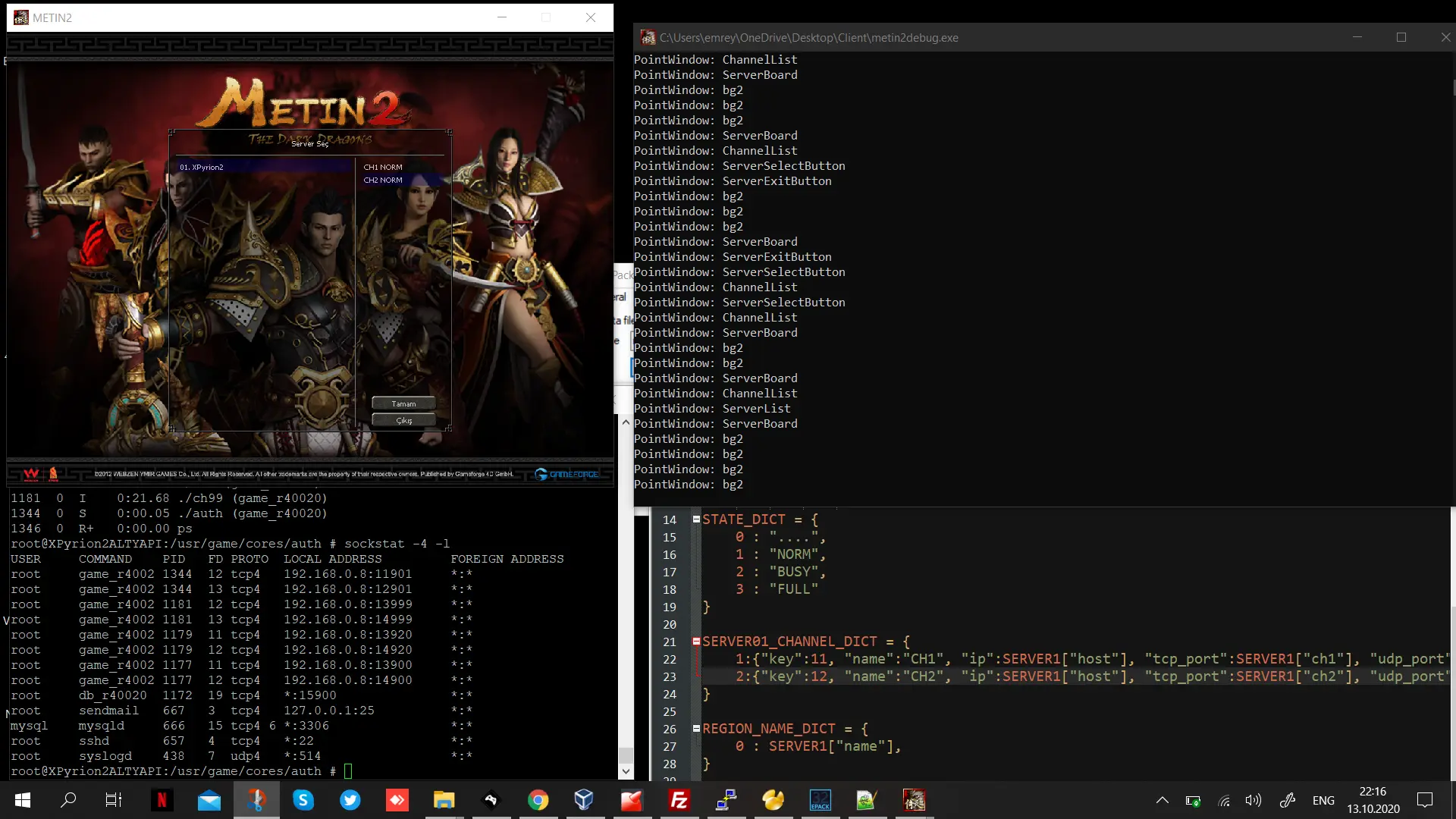1456x819 pixels.
Task: Open the red bookmark app in the taskbar
Action: (632, 800)
